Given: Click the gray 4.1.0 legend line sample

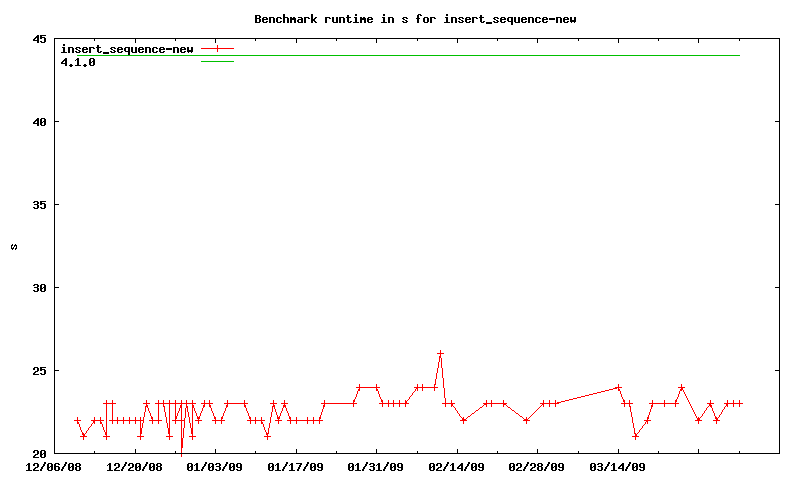Looking at the screenshot, I should (x=217, y=62).
